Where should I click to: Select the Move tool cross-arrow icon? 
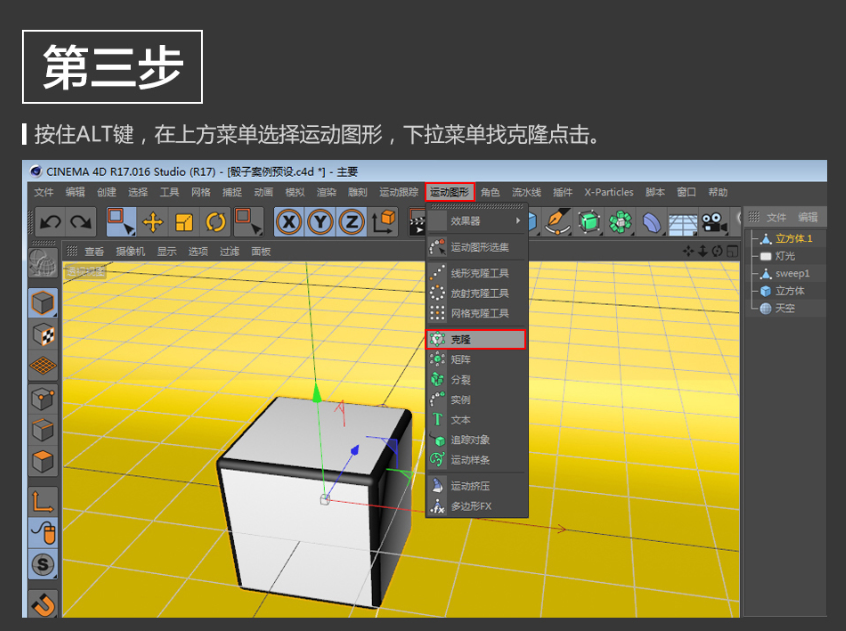tap(153, 221)
